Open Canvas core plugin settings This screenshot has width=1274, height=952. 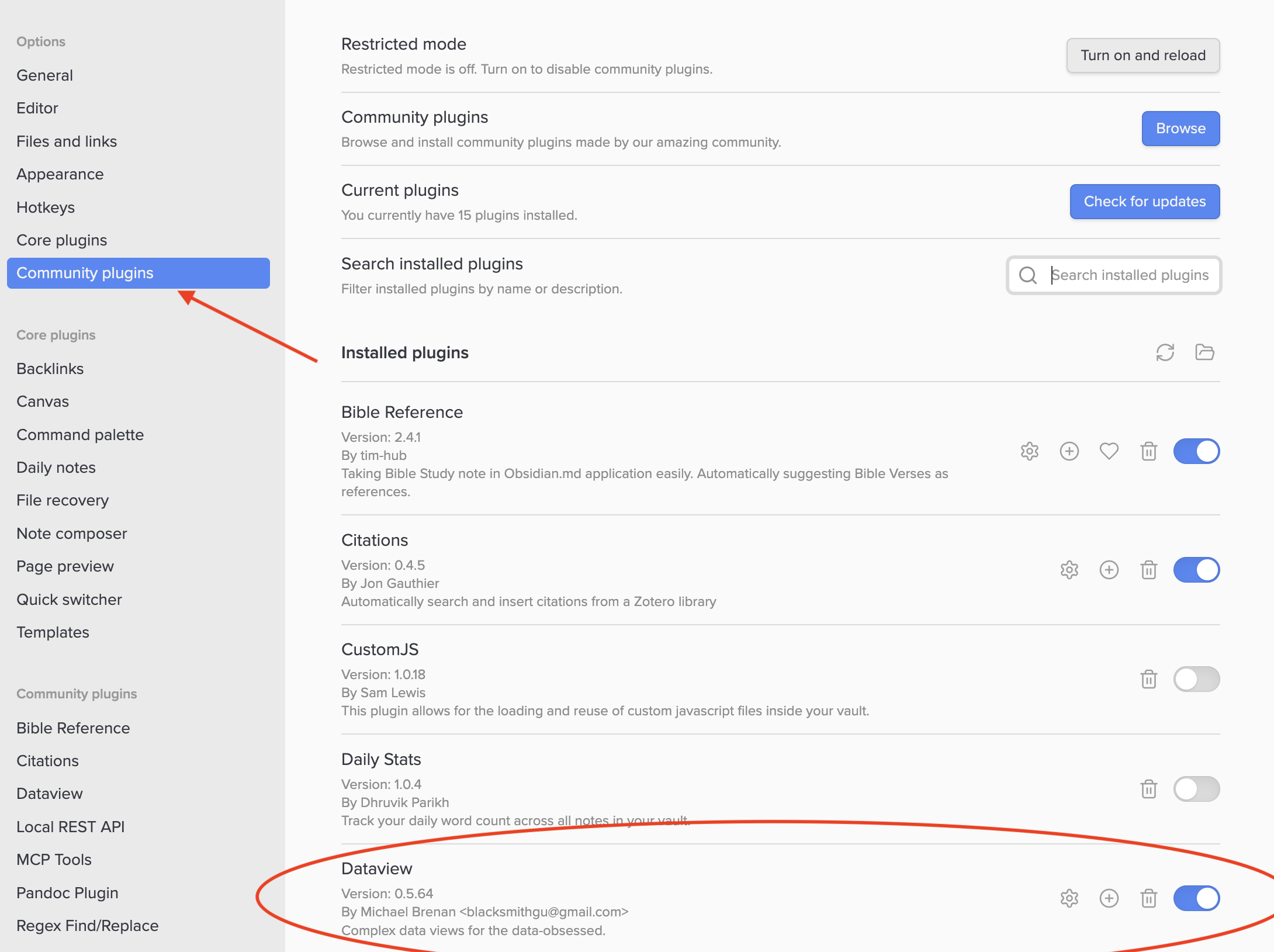(138, 401)
